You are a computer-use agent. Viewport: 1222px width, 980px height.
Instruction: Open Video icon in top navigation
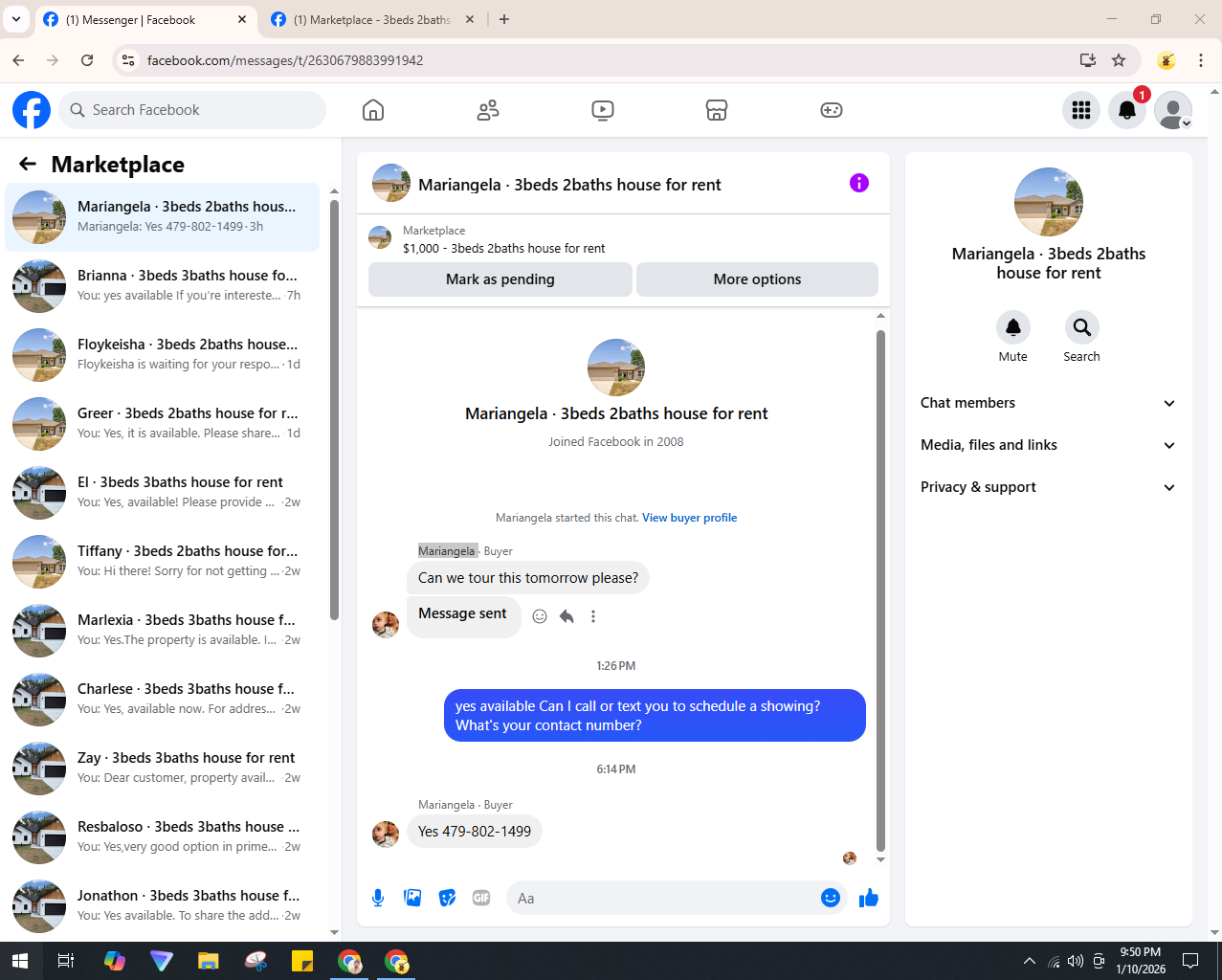click(603, 110)
